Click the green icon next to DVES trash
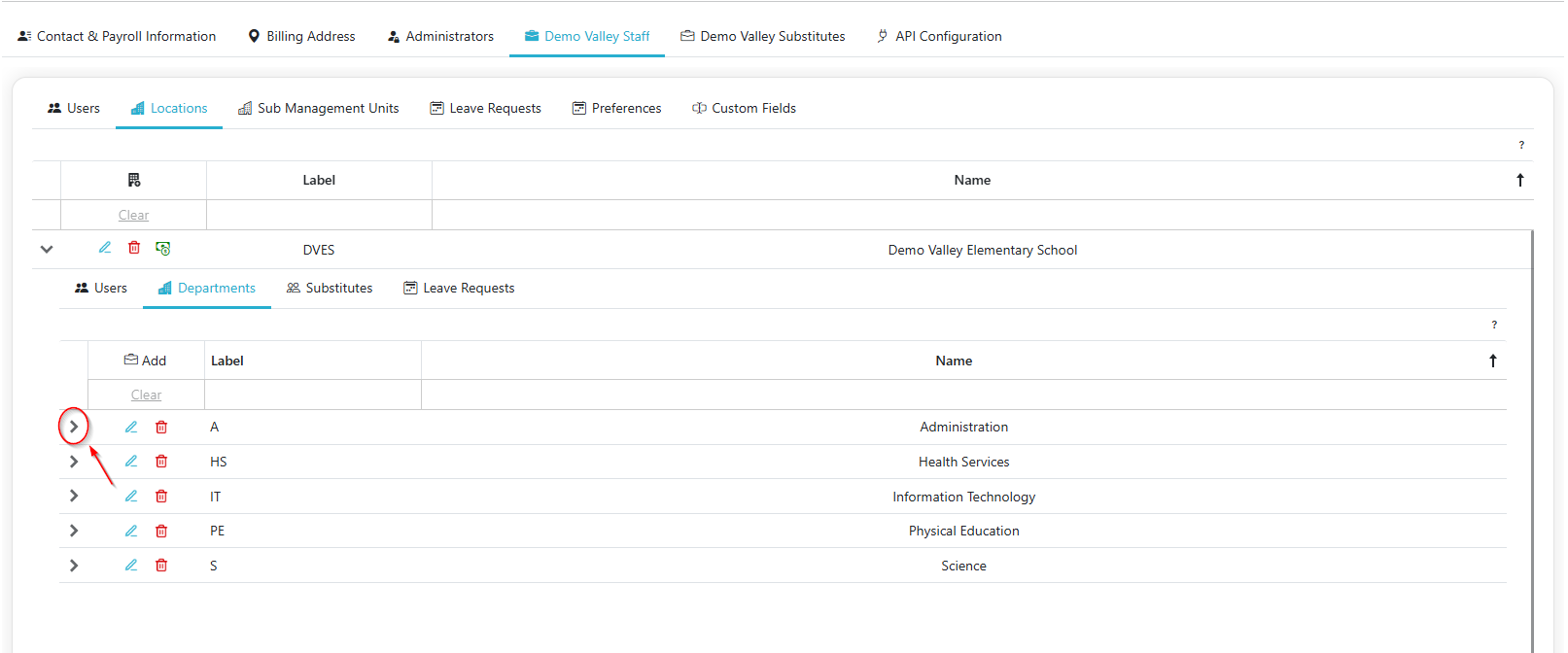This screenshot has width=1568, height=653. tap(163, 249)
